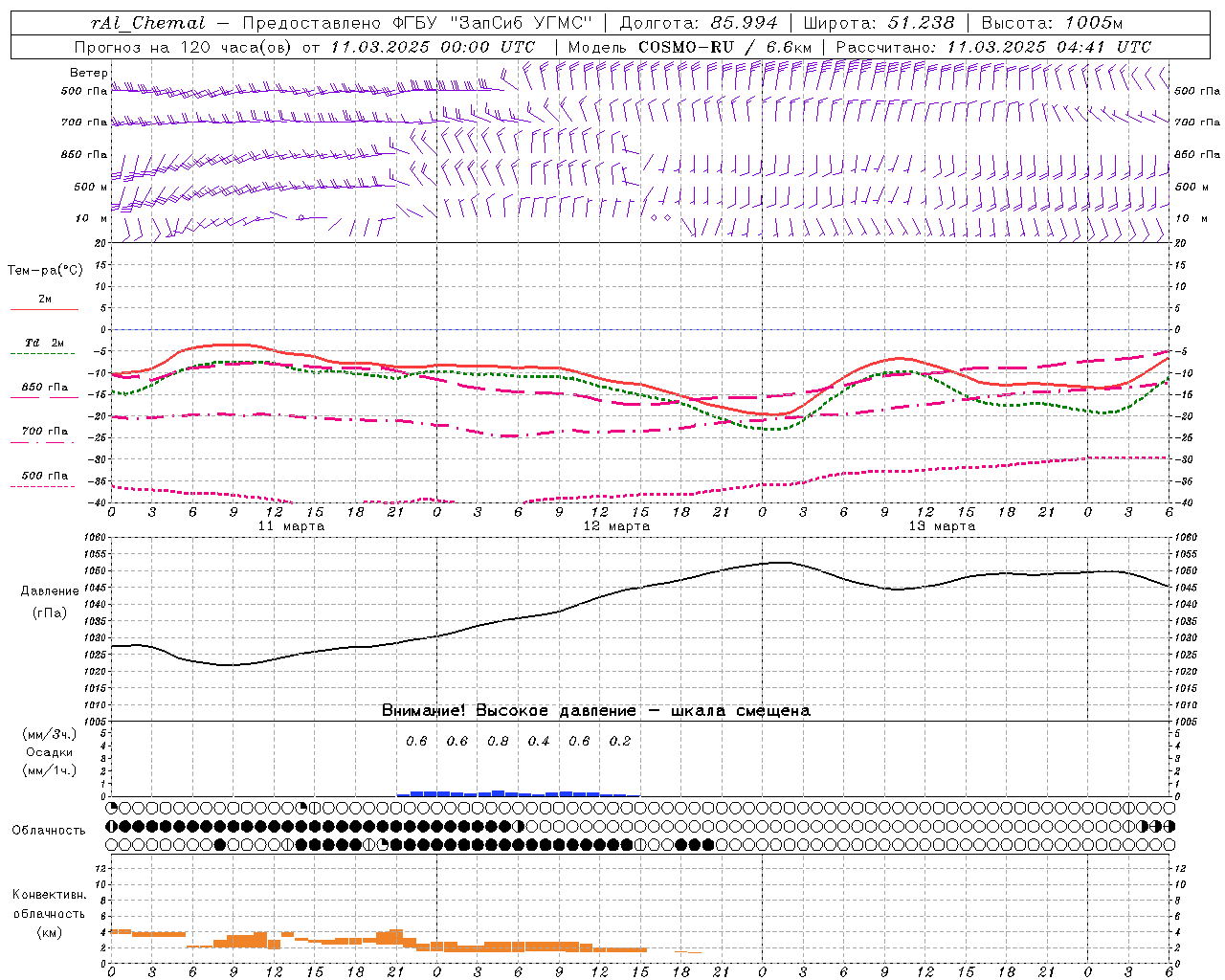Click the Прогноз на 120 часа(ов) text
Image resolution: width=1225 pixels, height=980 pixels.
186,47
